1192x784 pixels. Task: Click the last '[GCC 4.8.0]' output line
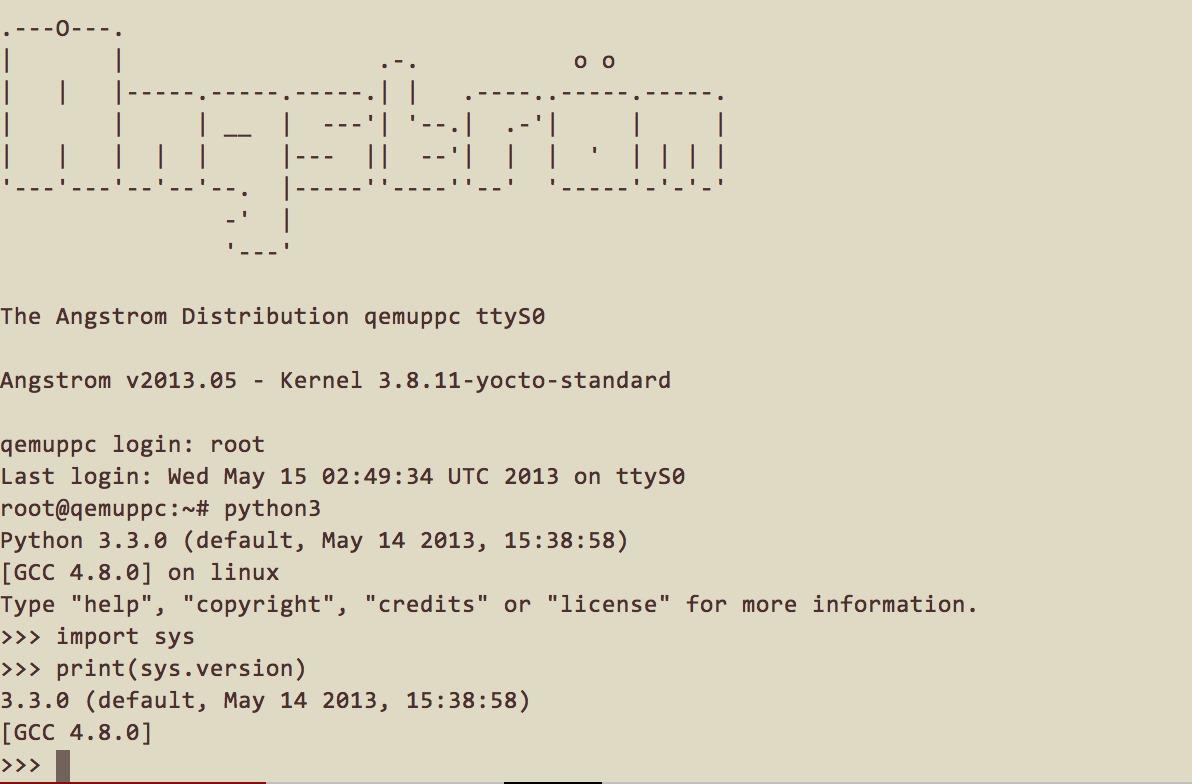[77, 732]
